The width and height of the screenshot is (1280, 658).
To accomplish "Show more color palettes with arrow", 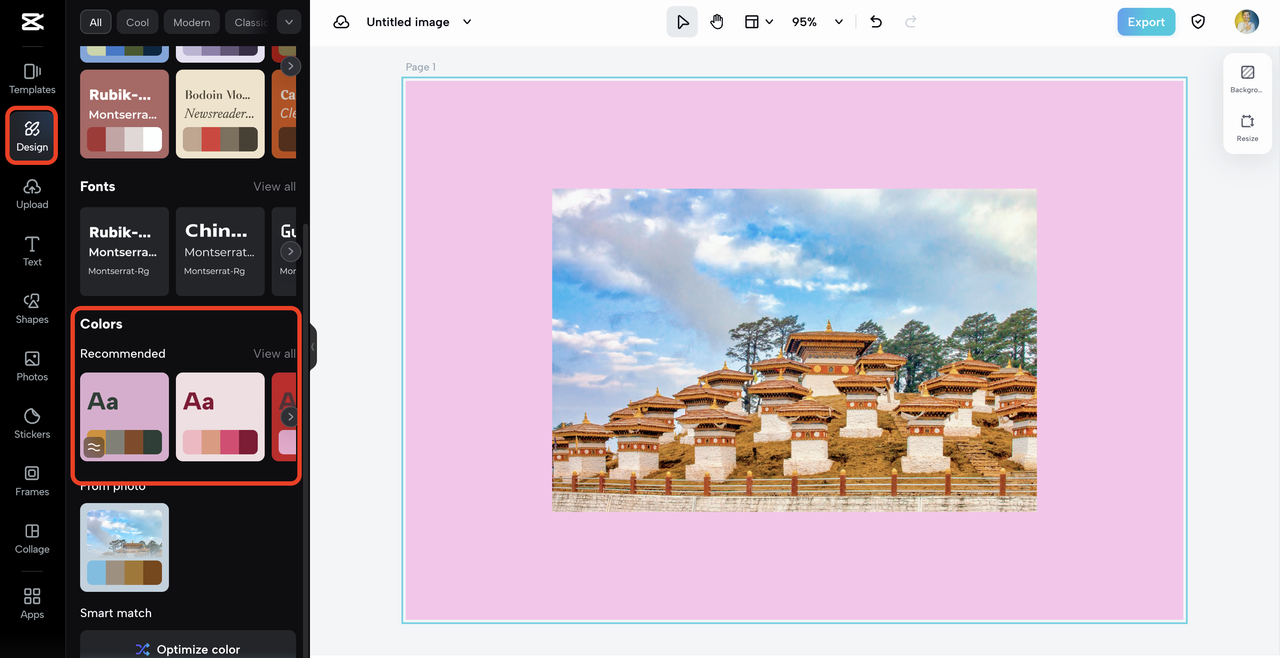I will tap(290, 417).
